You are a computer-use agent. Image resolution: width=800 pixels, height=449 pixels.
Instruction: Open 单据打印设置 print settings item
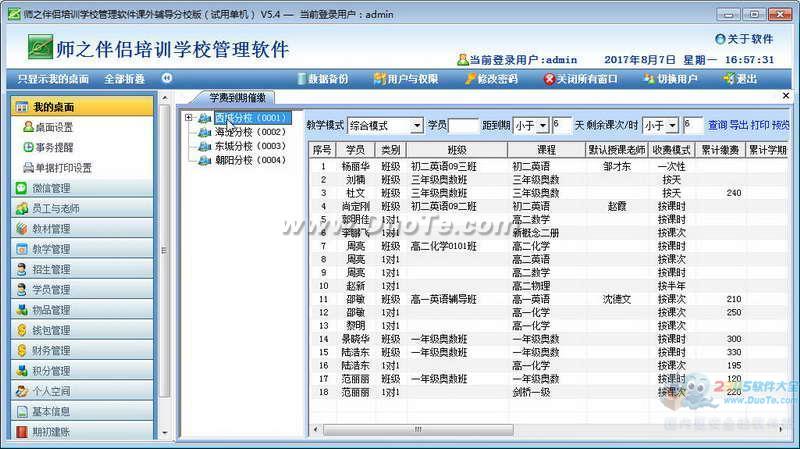click(58, 168)
